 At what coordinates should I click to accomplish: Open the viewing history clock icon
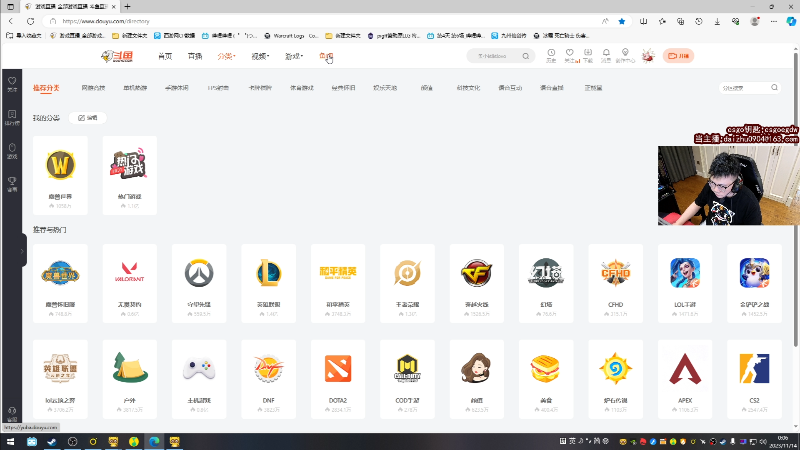(551, 55)
